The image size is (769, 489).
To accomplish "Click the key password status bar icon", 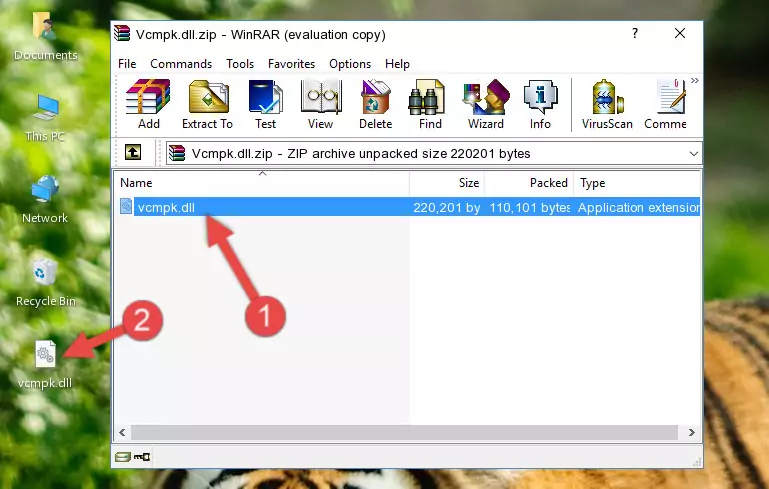I will (142, 457).
